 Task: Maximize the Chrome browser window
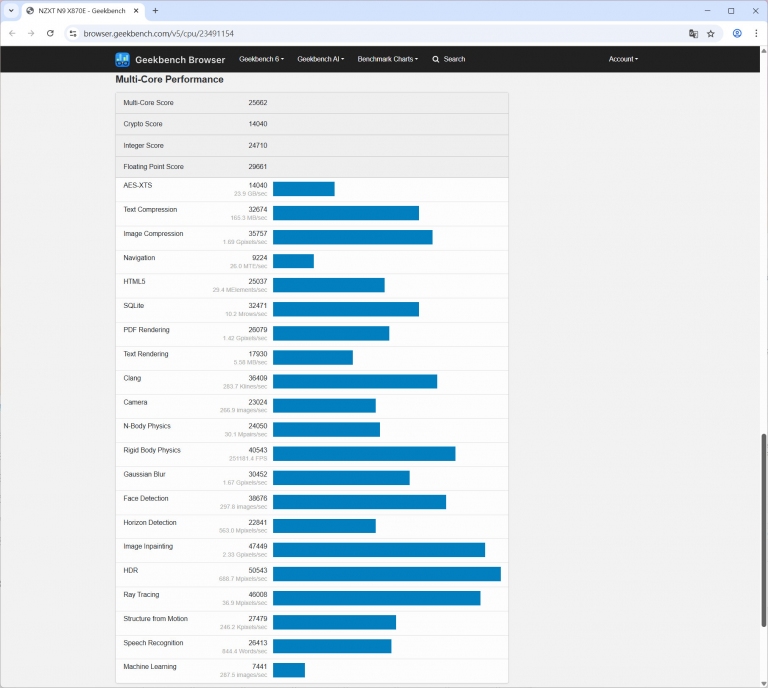(x=731, y=10)
